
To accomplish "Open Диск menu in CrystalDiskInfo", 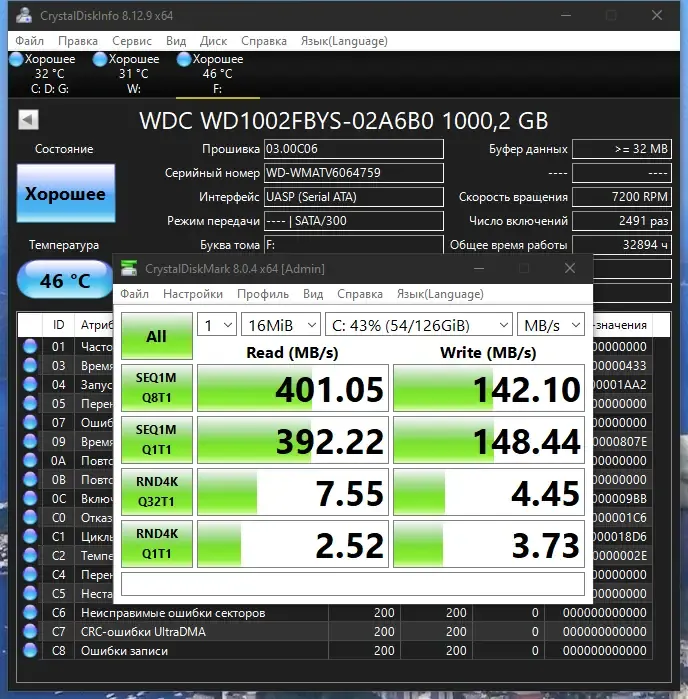I will pos(213,41).
